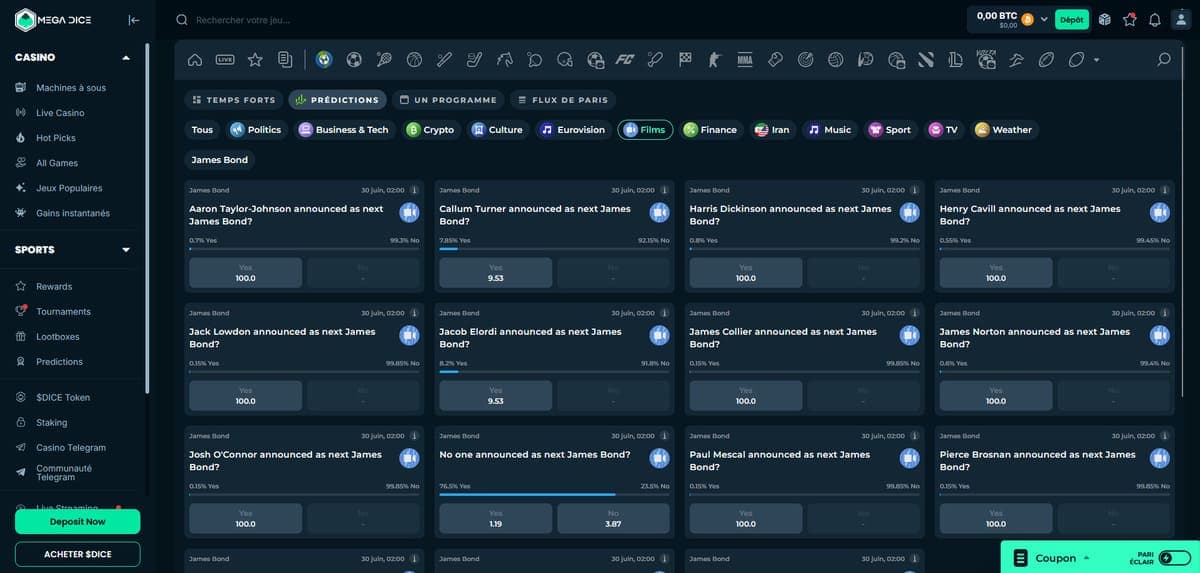The height and width of the screenshot is (573, 1200).
Task: Open Casino Telegram in sidebar
Action: click(70, 448)
